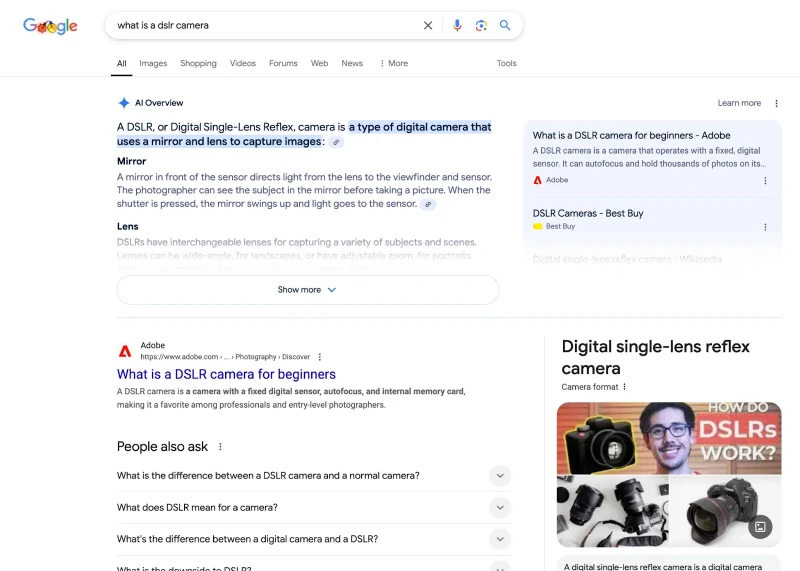Switch to the Web tab
The image size is (800, 571).
pyautogui.click(x=319, y=63)
